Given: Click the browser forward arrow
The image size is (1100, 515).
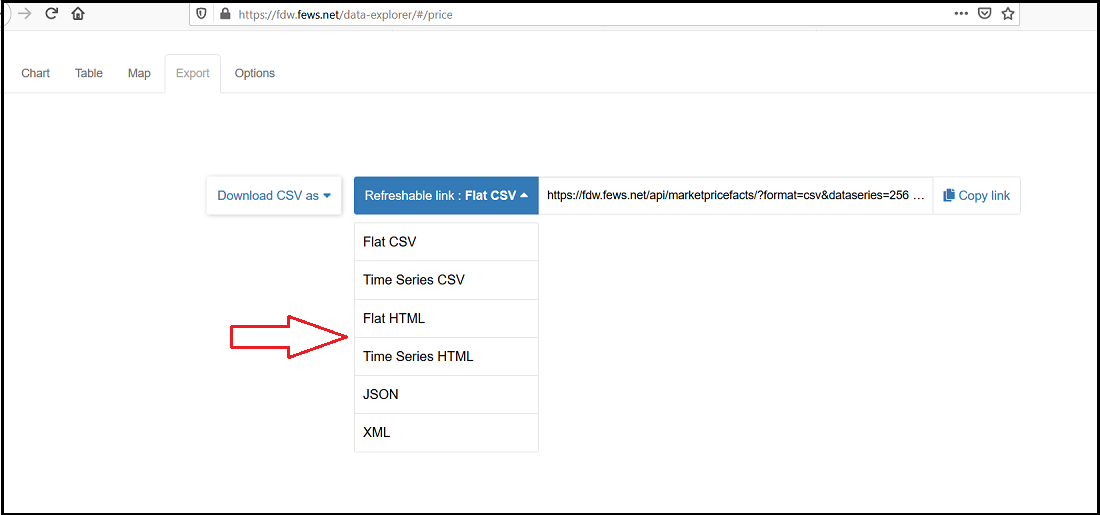Looking at the screenshot, I should tap(25, 14).
